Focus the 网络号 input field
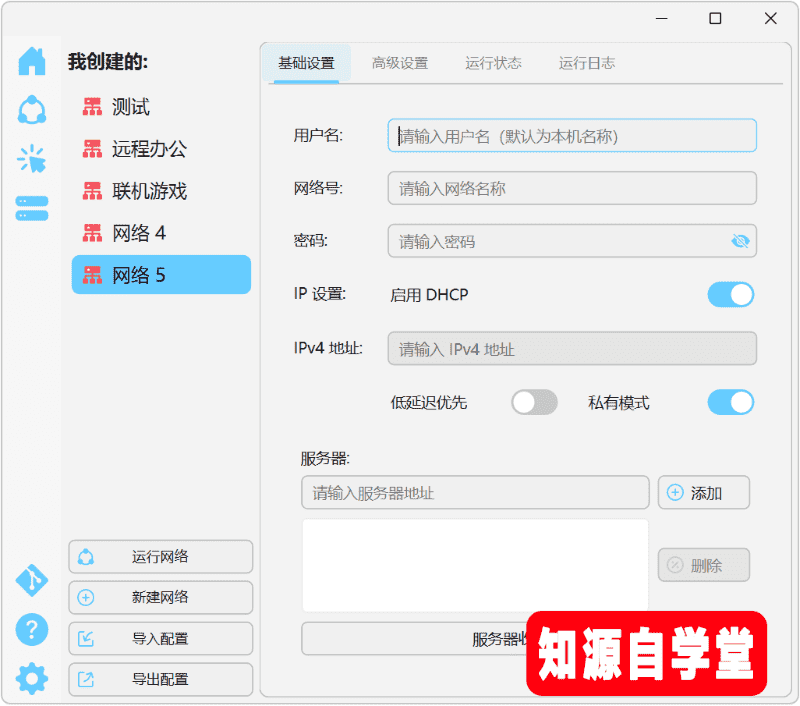This screenshot has width=800, height=706. click(572, 188)
